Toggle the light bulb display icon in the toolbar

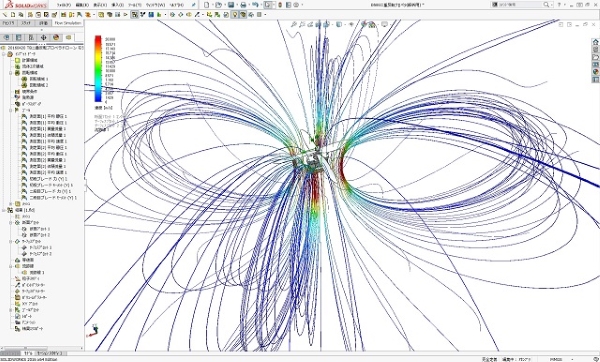pos(235,15)
